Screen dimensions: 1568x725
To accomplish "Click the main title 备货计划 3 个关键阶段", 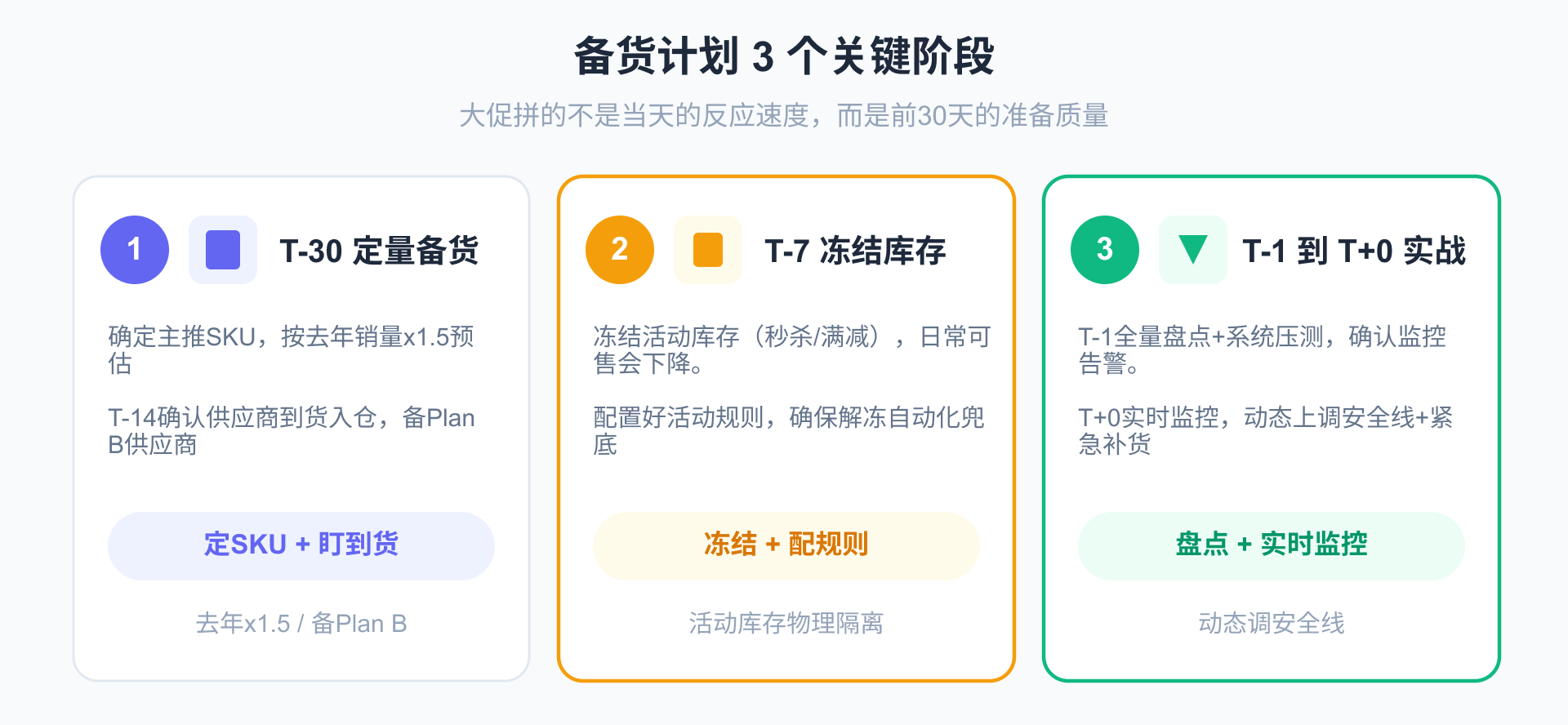I will click(784, 56).
